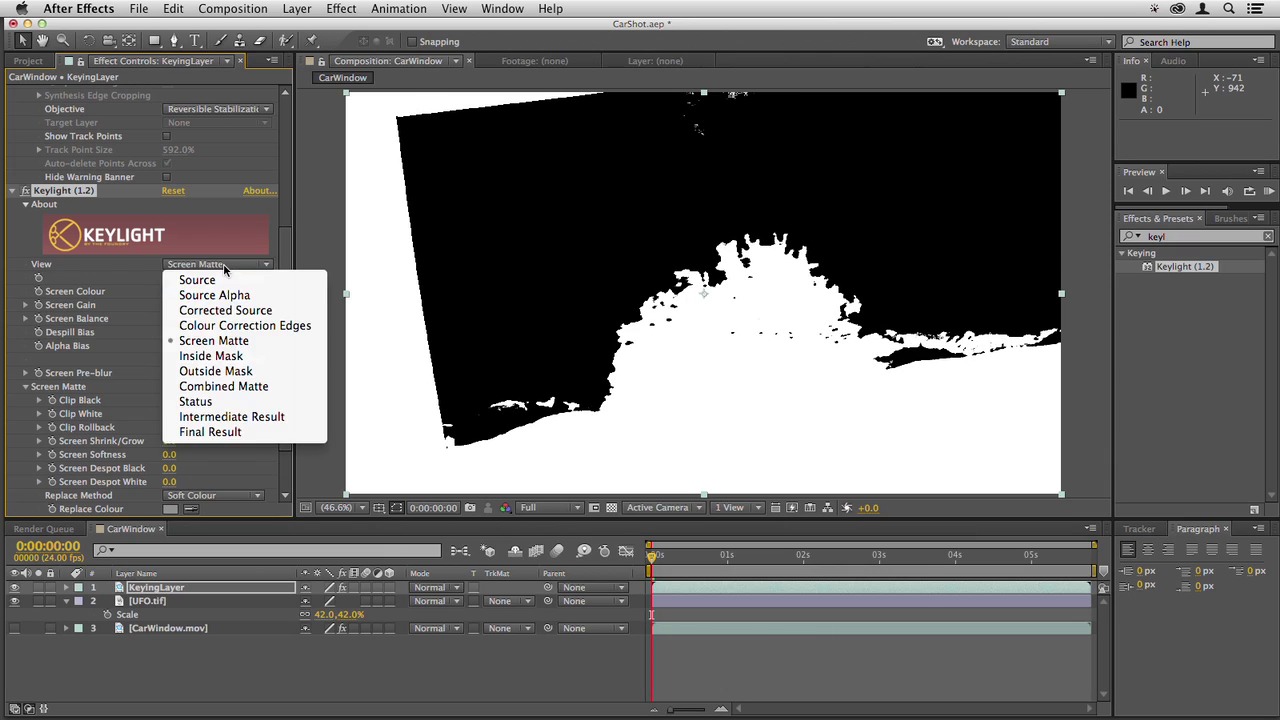Viewport: 1280px width, 720px height.
Task: Select the Hand tool in toolbar
Action: pyautogui.click(x=42, y=41)
